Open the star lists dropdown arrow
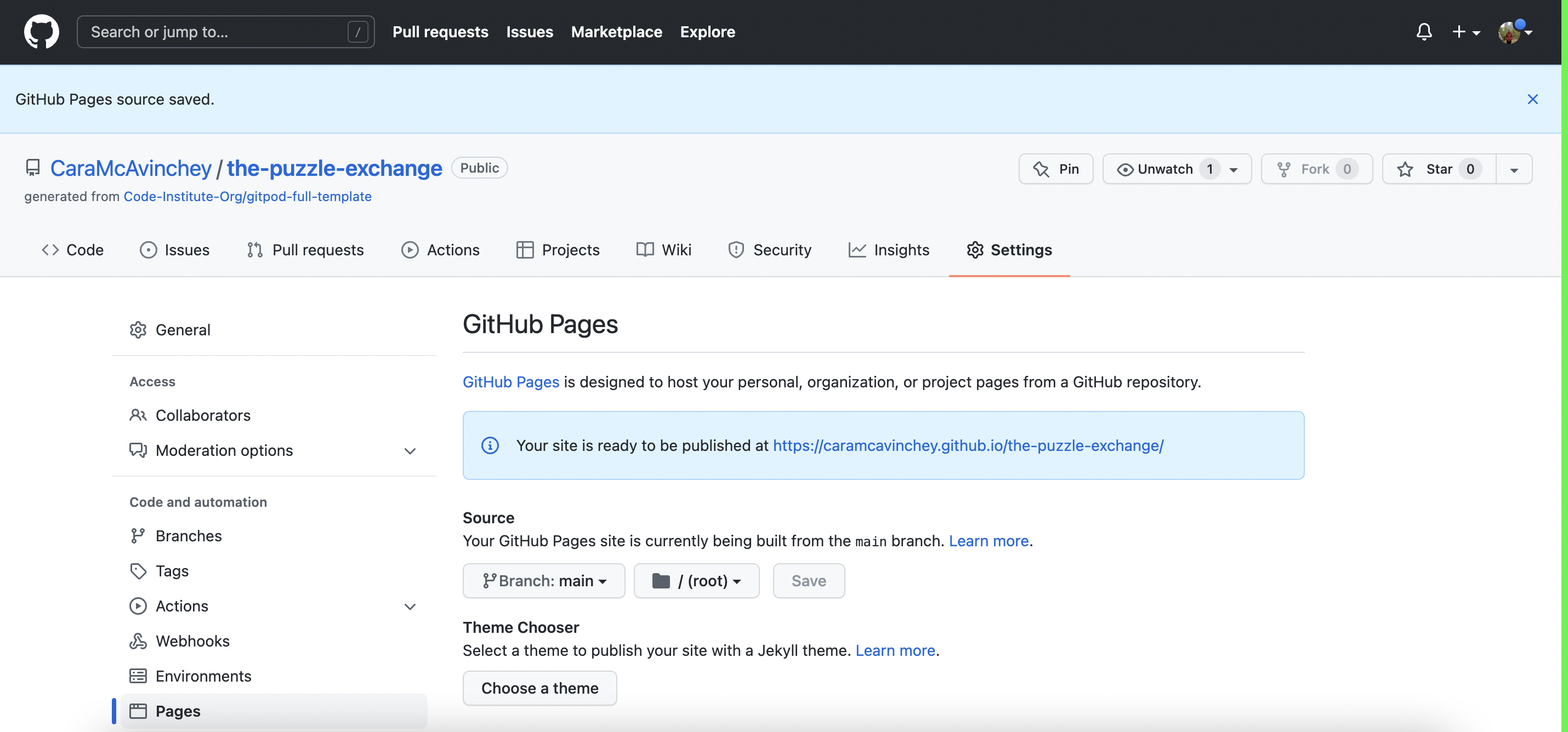1568x732 pixels. (1514, 169)
